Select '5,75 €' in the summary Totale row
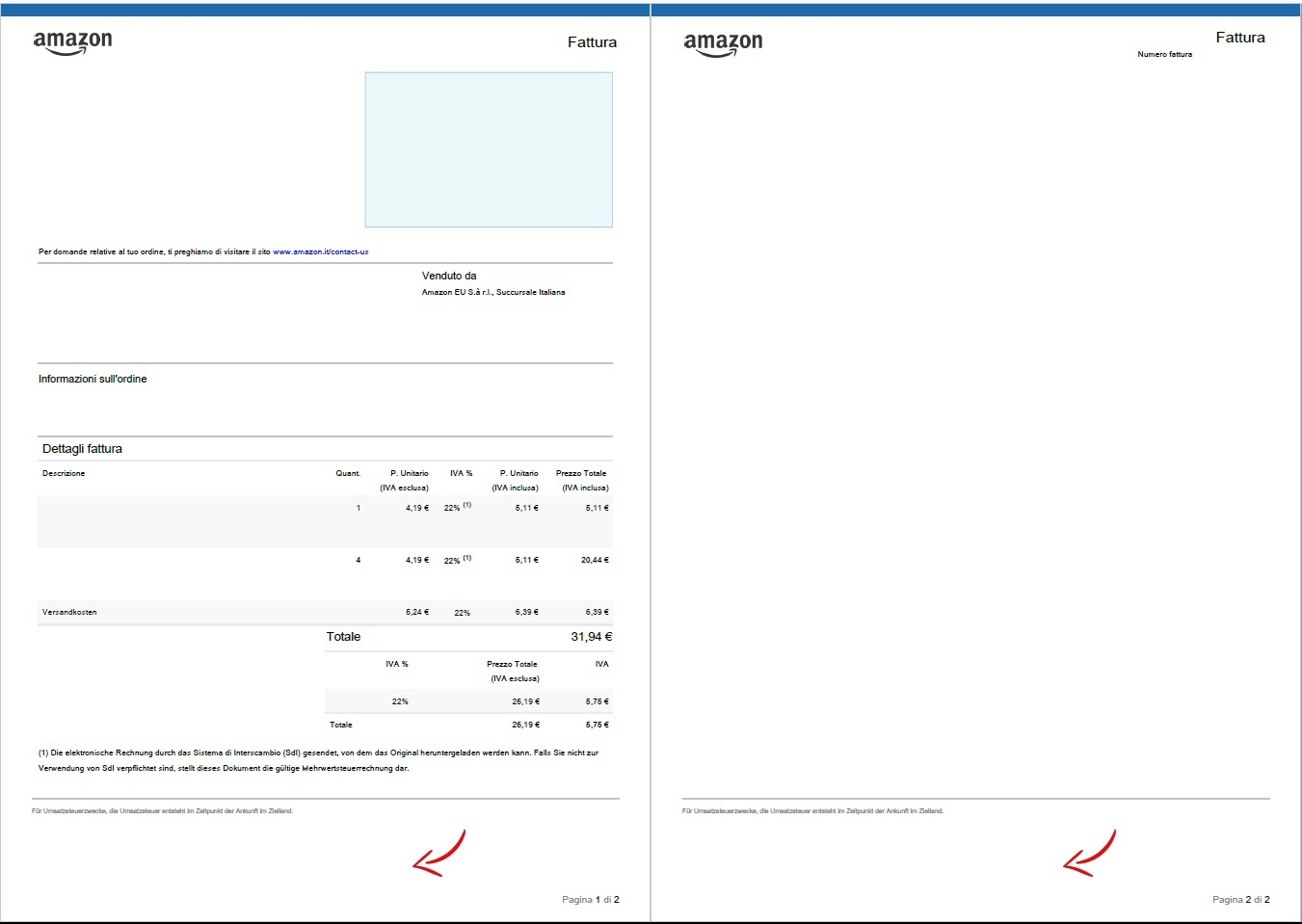Screen dimensions: 1302x924 point(598,725)
